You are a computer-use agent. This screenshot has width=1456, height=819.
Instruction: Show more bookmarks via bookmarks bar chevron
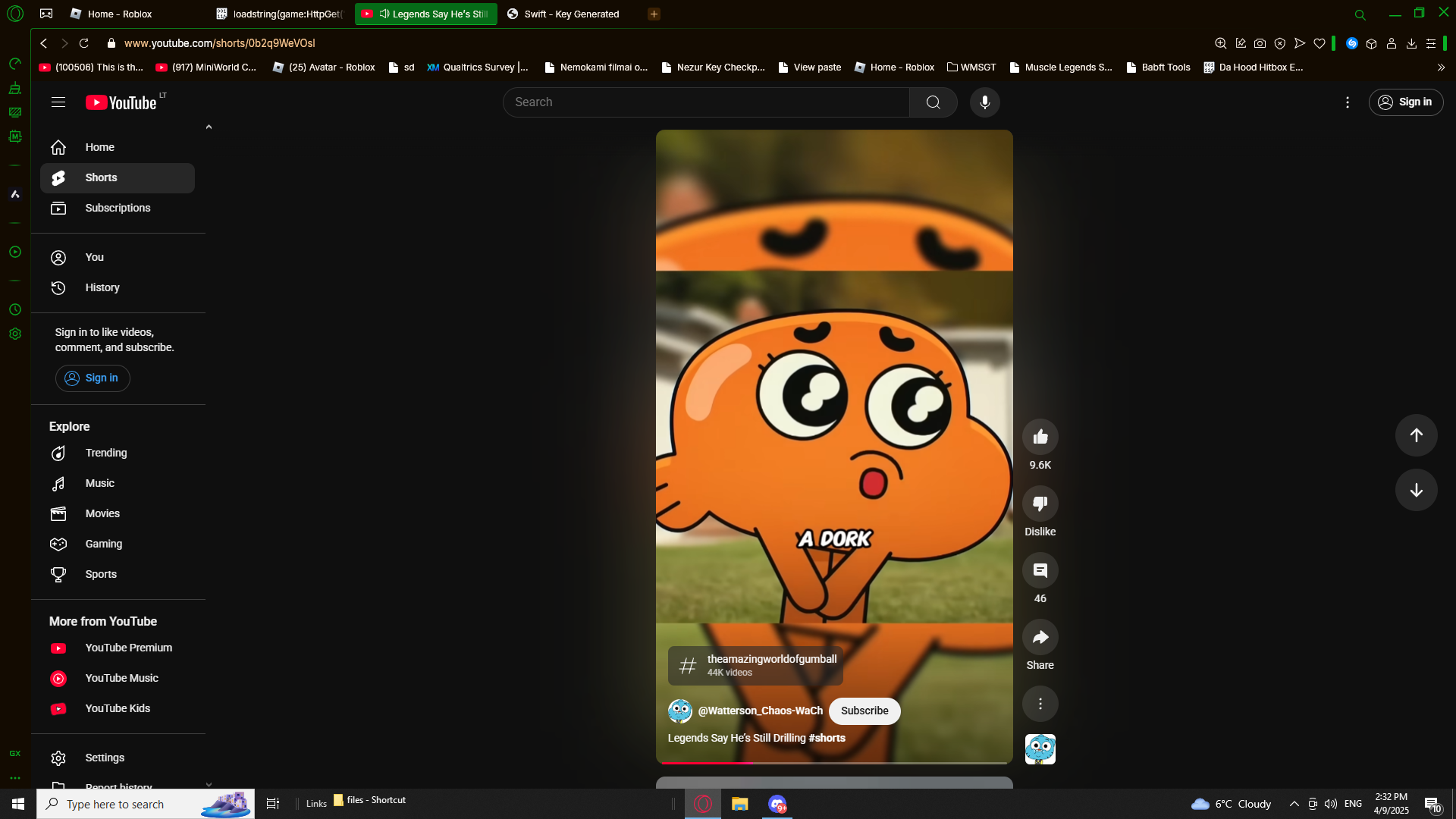[1441, 67]
